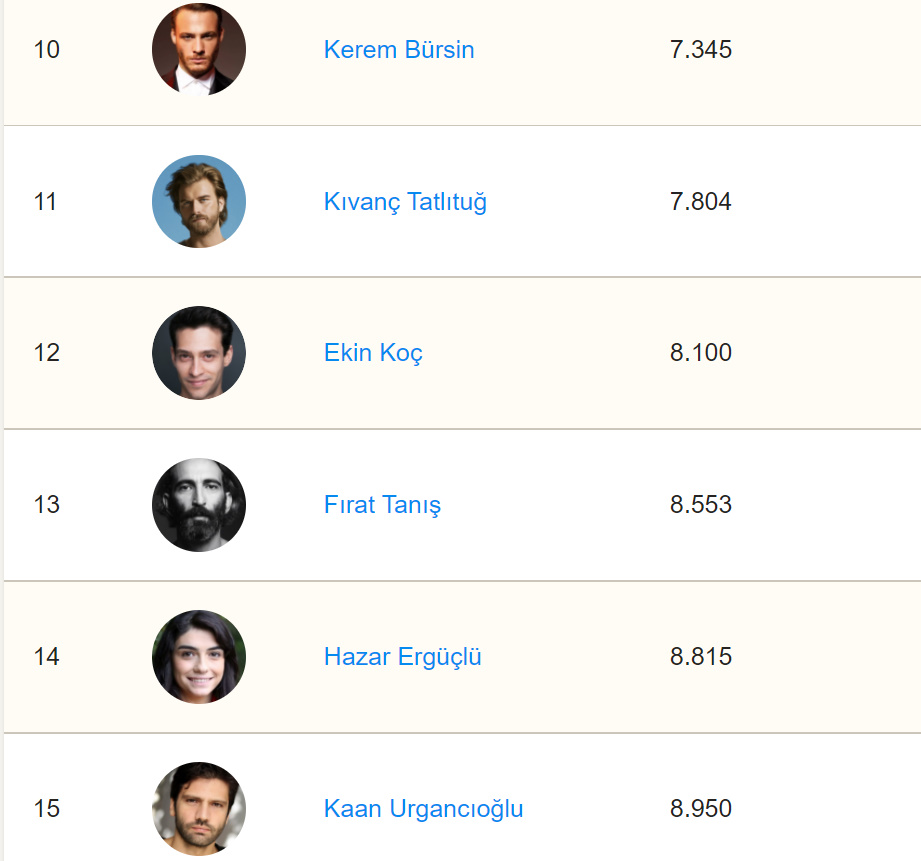Screen dimensions: 921x861
Task: Select the avatar next to Hazar Ergüçlü
Action: coord(199,657)
